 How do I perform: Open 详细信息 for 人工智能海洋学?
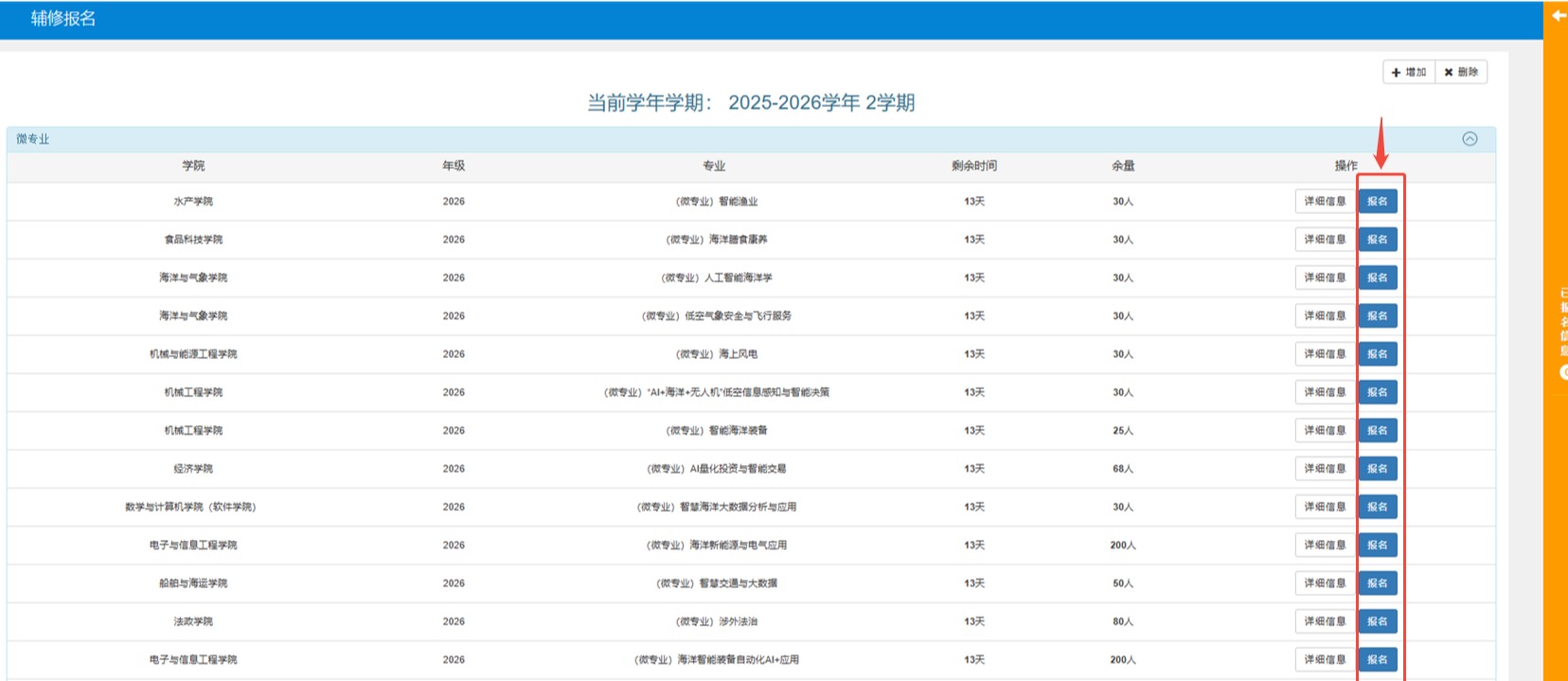[x=1326, y=278]
